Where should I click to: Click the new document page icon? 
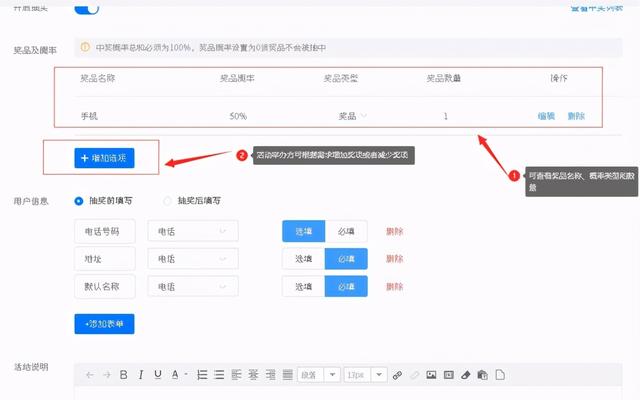(x=500, y=375)
